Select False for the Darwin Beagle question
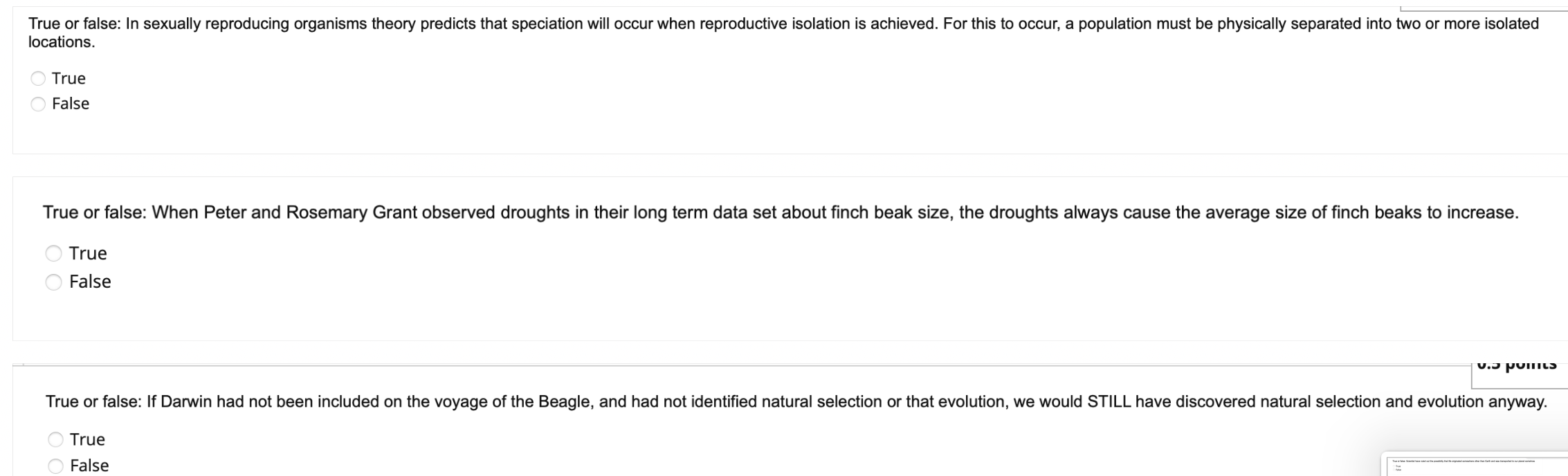The height and width of the screenshot is (476, 1568). click(54, 466)
